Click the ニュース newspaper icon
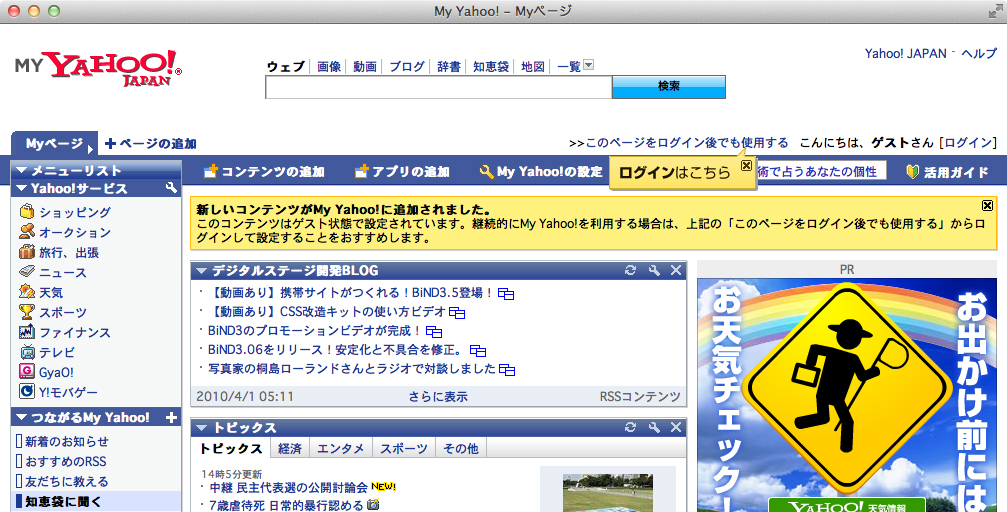1007x512 pixels. pos(27,272)
